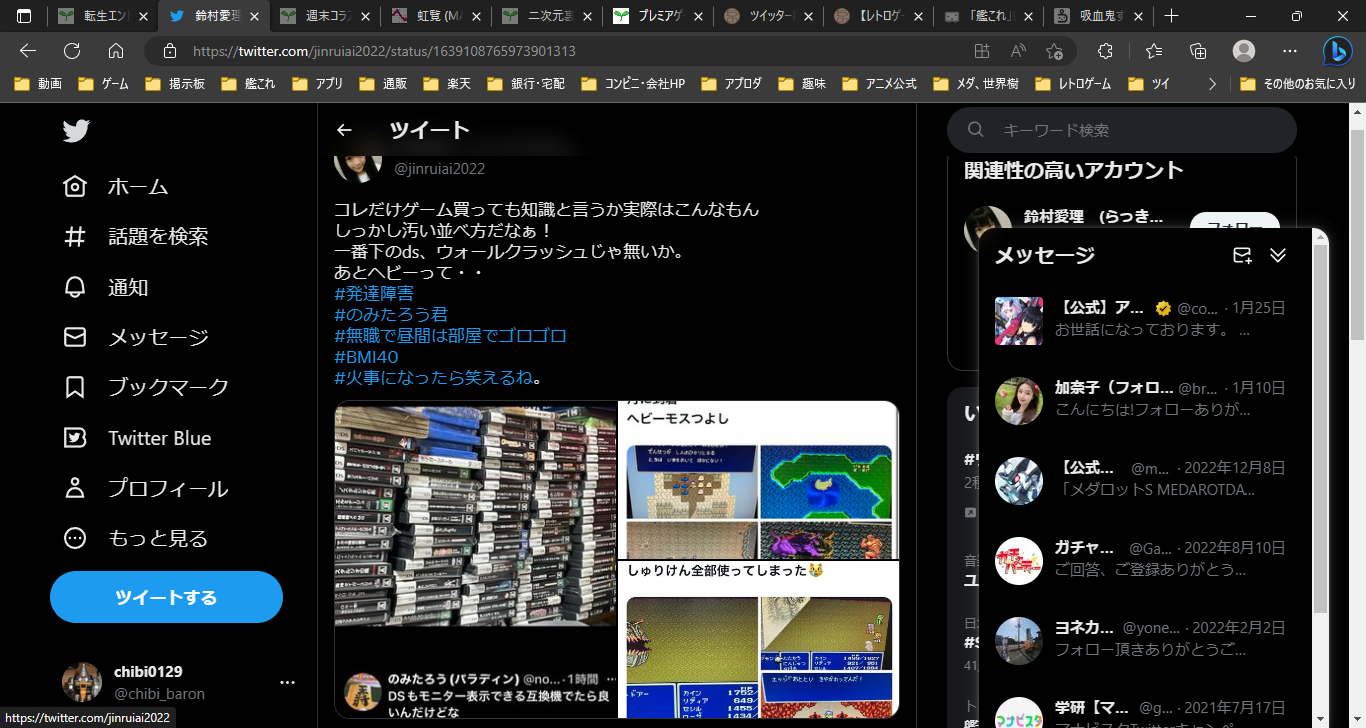Open hashtag #のみたろう君

tap(391, 314)
